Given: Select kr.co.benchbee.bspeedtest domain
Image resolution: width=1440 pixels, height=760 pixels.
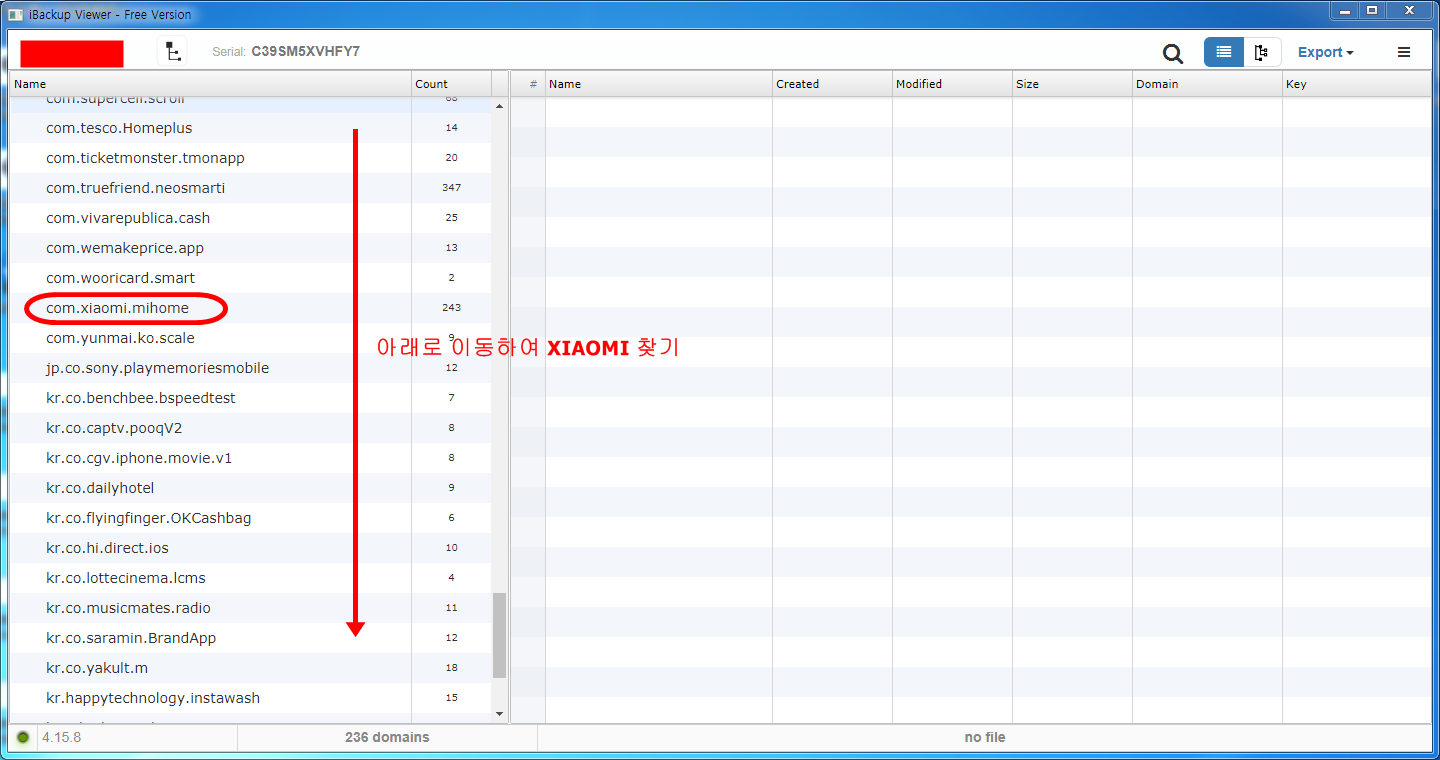Looking at the screenshot, I should click(x=250, y=398).
